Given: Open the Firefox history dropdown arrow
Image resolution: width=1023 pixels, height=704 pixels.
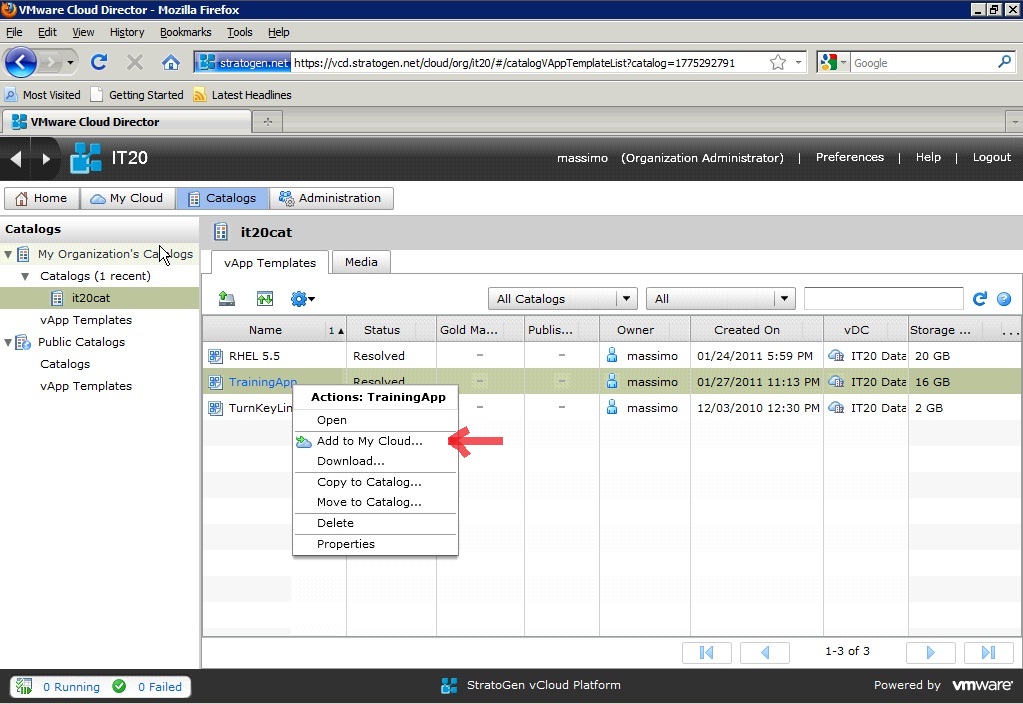Looking at the screenshot, I should point(70,63).
